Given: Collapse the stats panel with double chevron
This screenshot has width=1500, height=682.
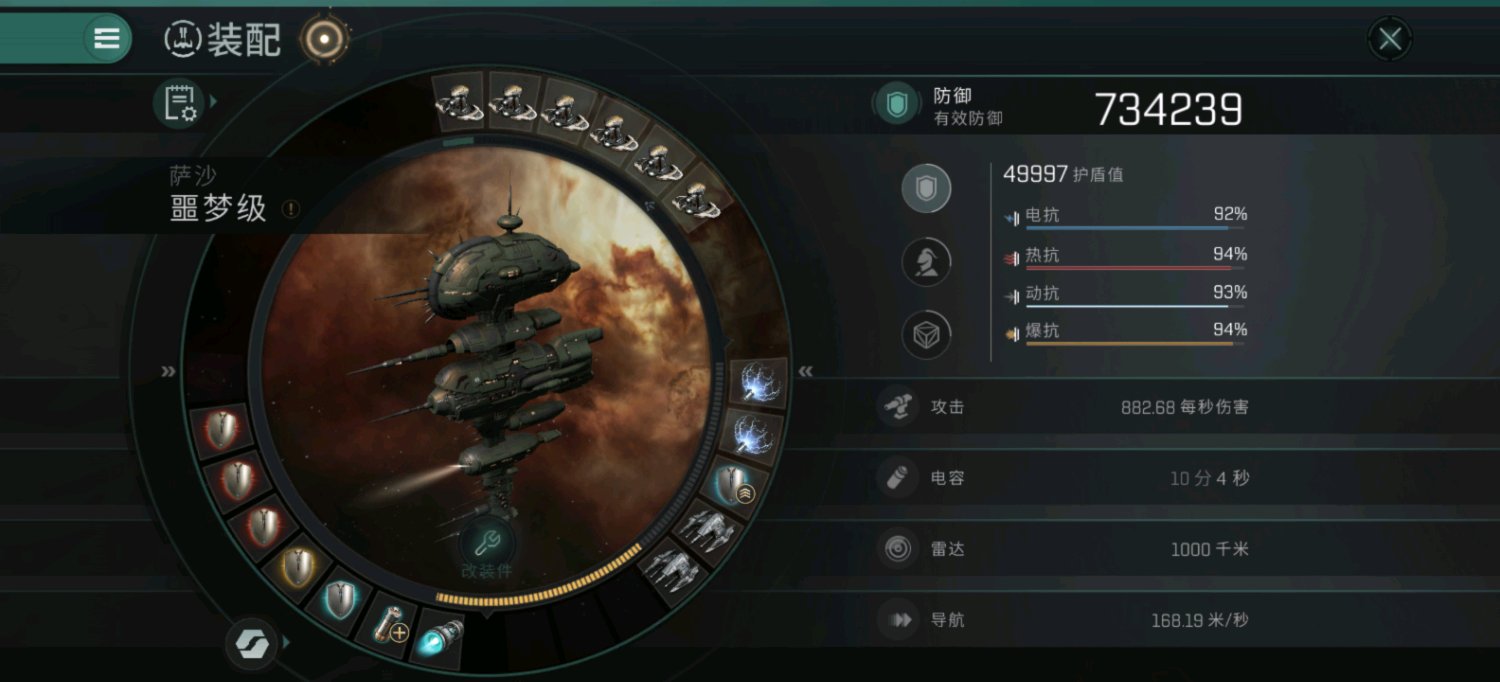Looking at the screenshot, I should pyautogui.click(x=805, y=372).
